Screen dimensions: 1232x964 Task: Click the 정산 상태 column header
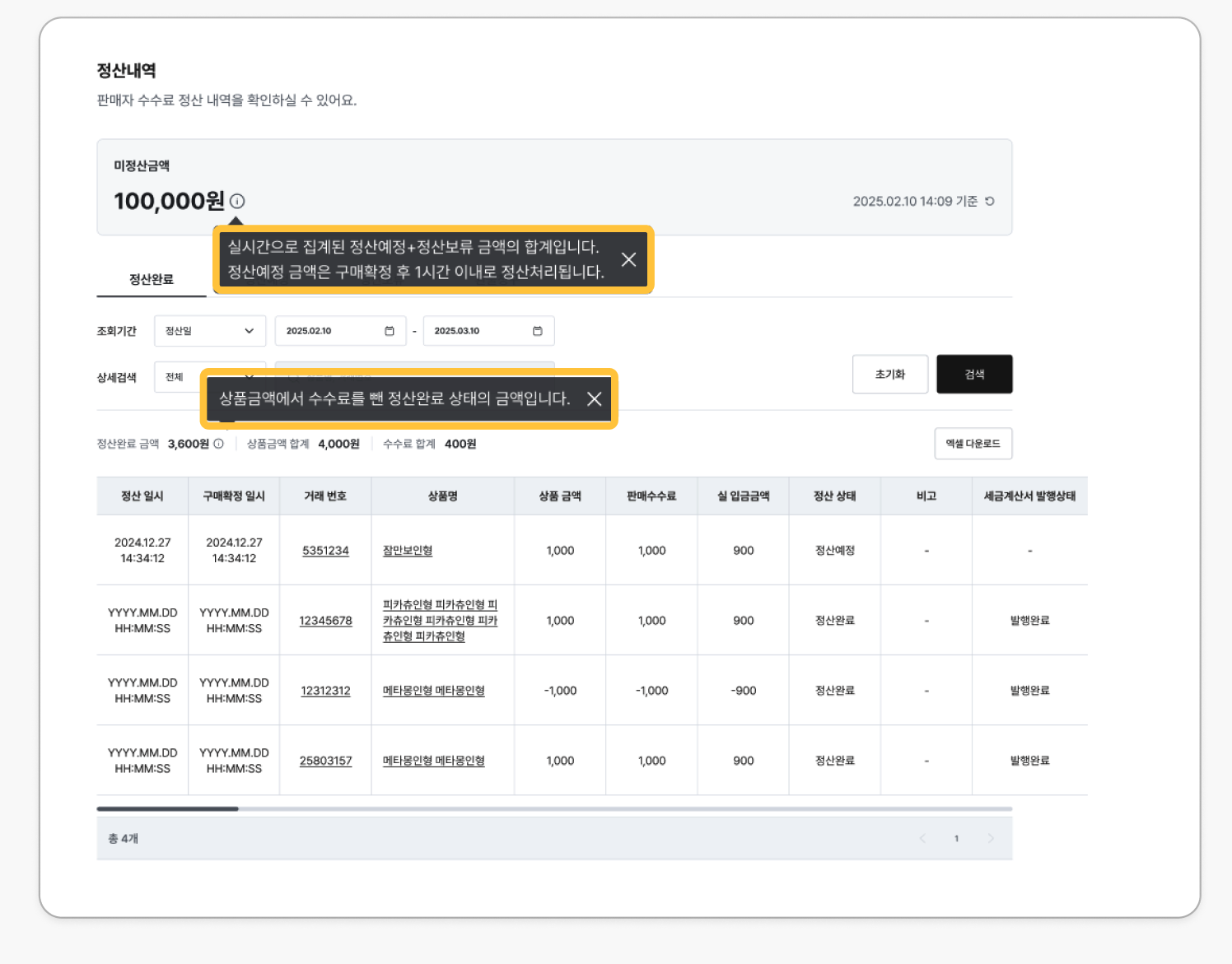(835, 496)
